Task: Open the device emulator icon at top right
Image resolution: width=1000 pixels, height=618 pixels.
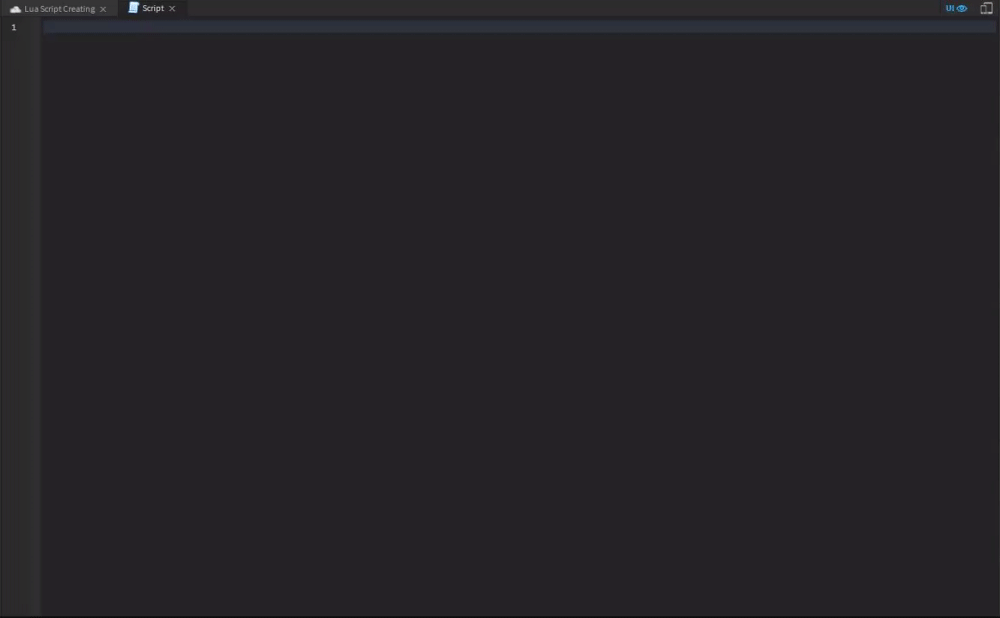Action: click(986, 8)
